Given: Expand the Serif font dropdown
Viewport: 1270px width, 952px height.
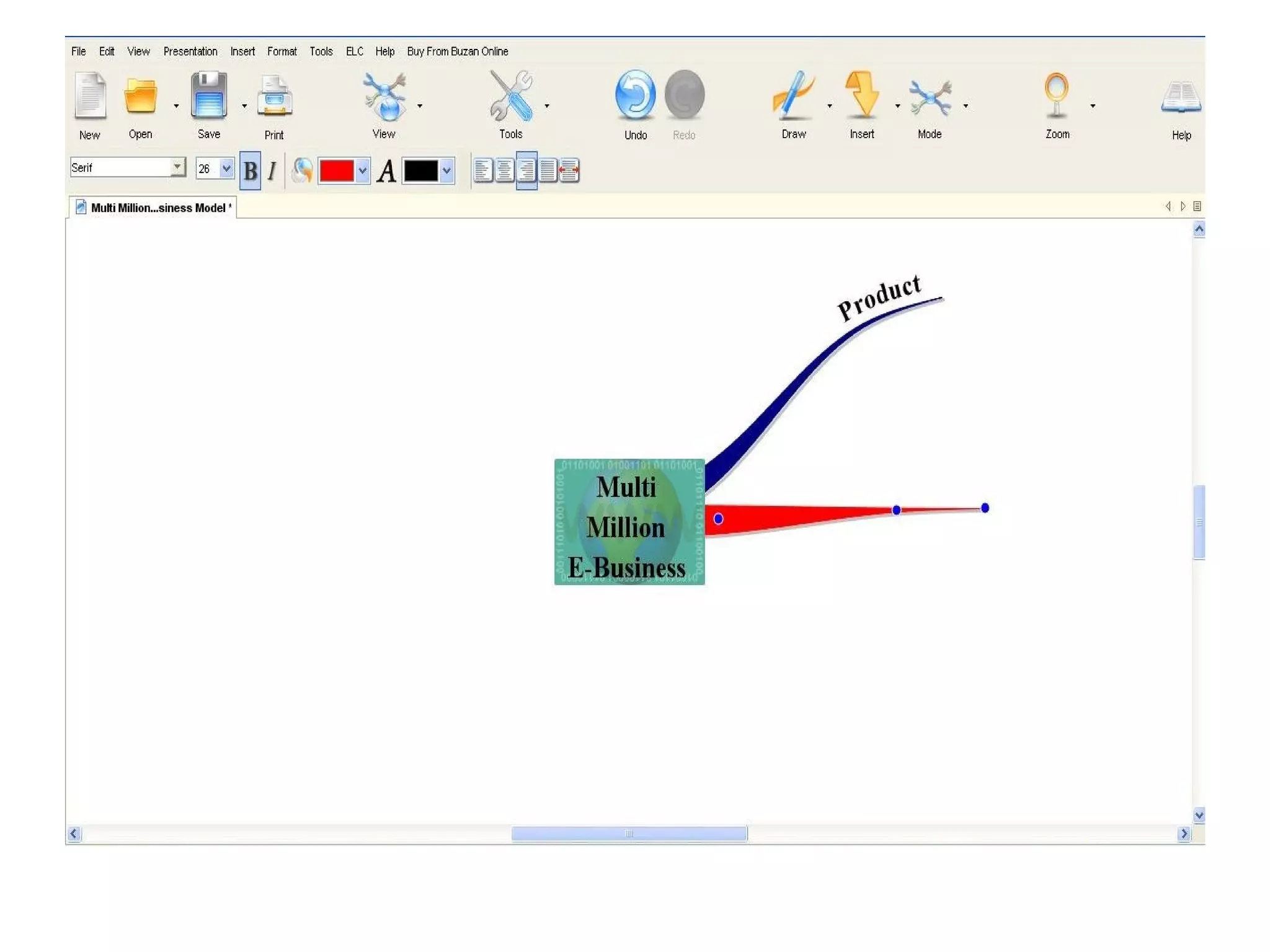Looking at the screenshot, I should pyautogui.click(x=177, y=167).
